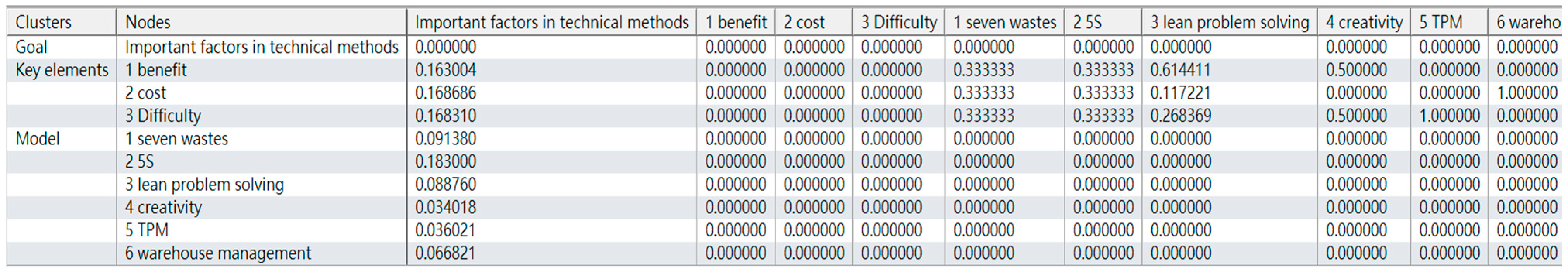Screen dimensions: 1568x272
Task: Select the cell showing 0.268369
Action: [x=1180, y=116]
